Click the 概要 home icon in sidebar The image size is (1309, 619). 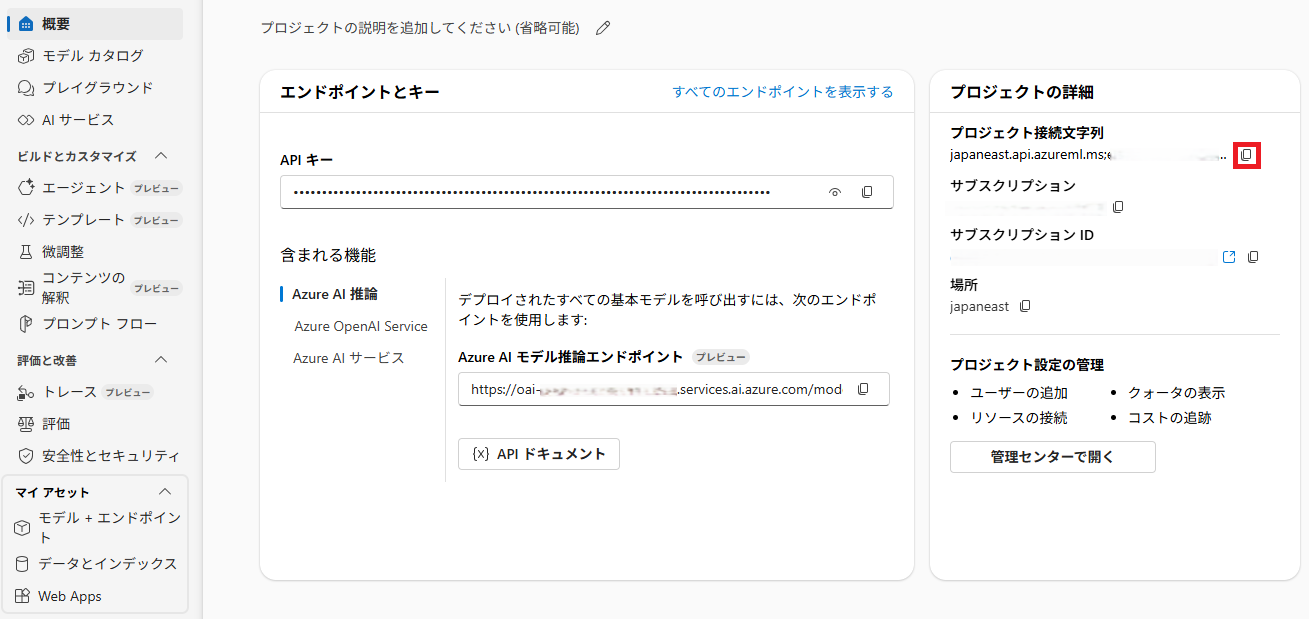(26, 24)
